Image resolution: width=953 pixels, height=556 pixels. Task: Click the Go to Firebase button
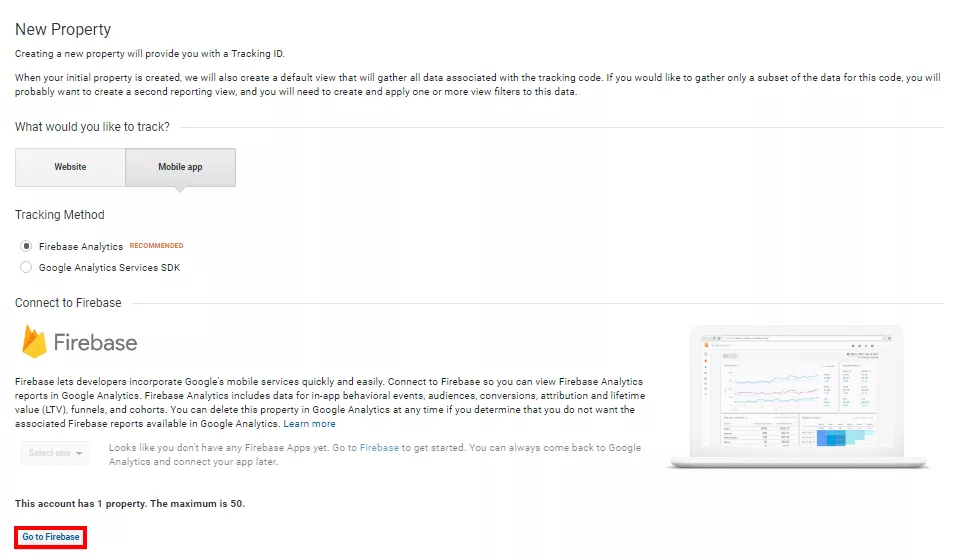click(x=51, y=537)
